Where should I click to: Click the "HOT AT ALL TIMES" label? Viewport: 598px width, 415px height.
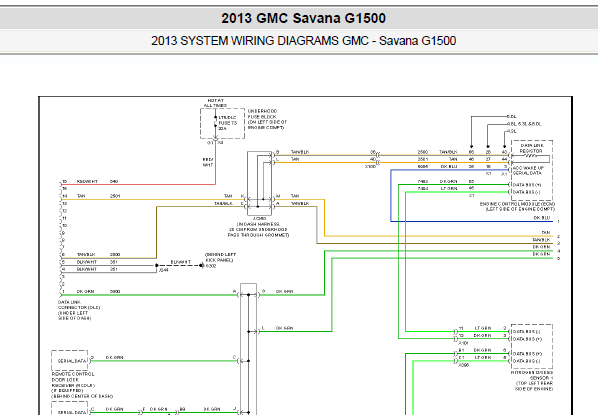point(215,103)
